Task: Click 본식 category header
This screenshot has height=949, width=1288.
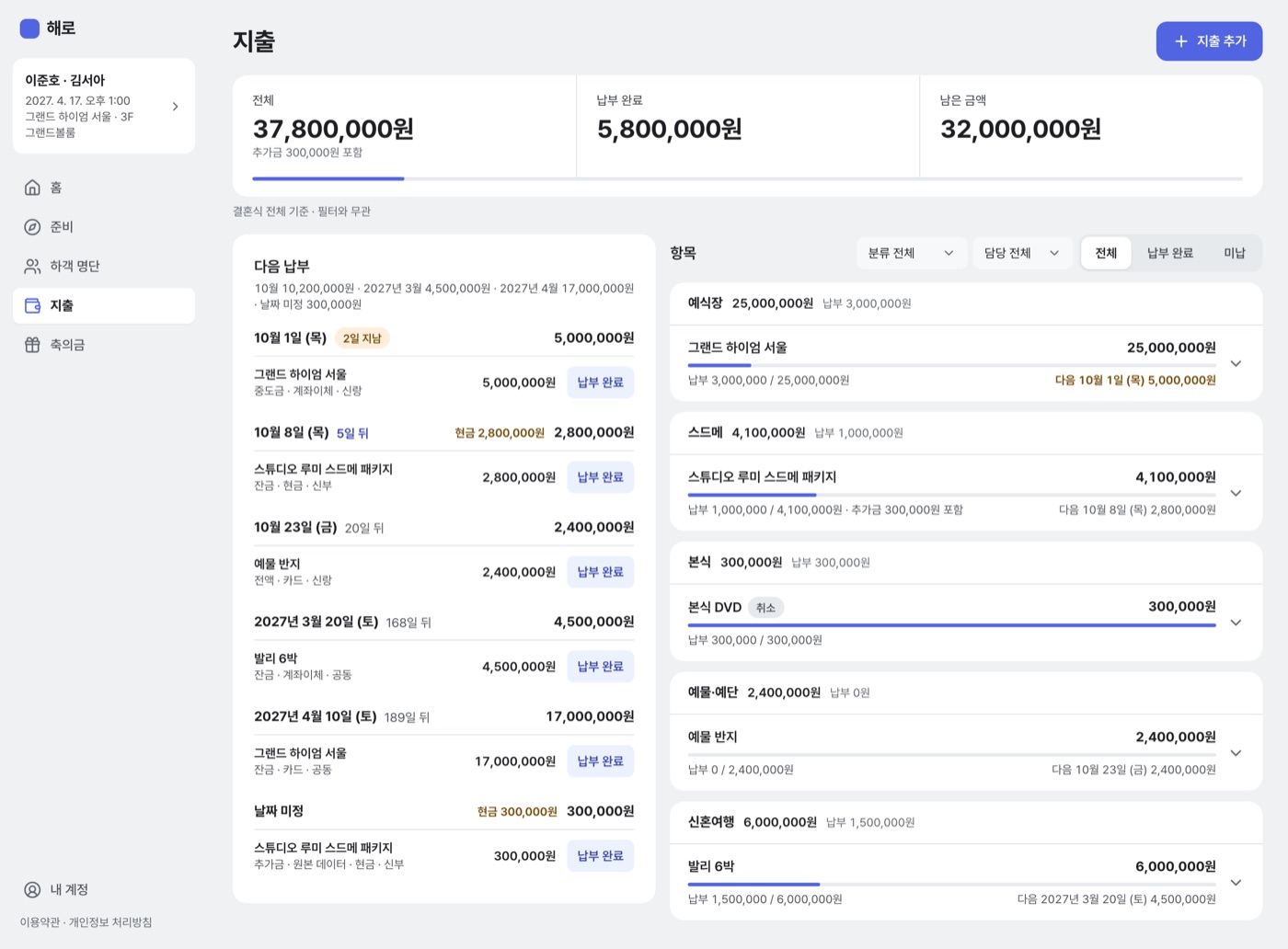Action: [966, 563]
